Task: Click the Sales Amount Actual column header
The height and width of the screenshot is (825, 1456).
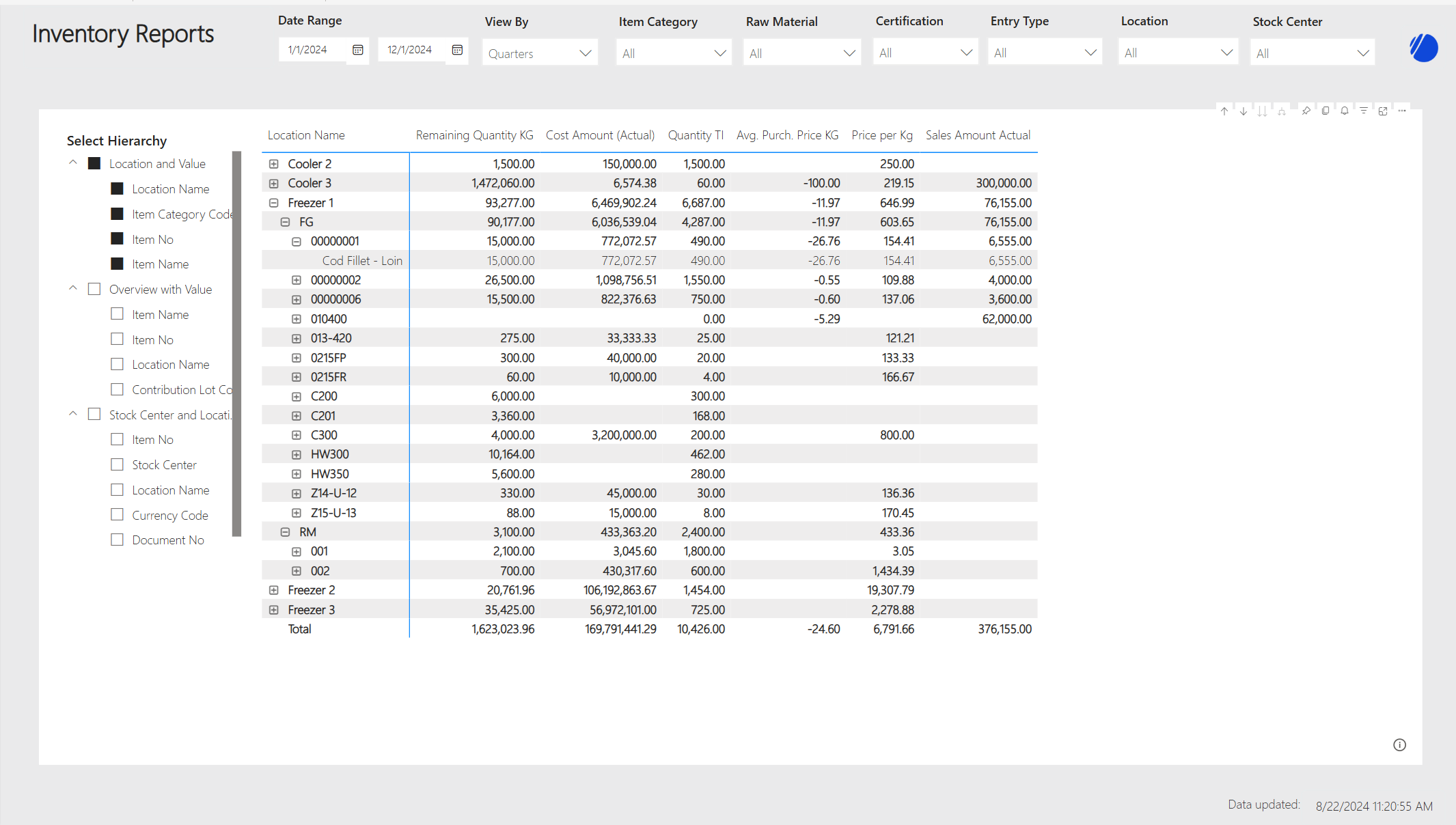Action: 978,135
